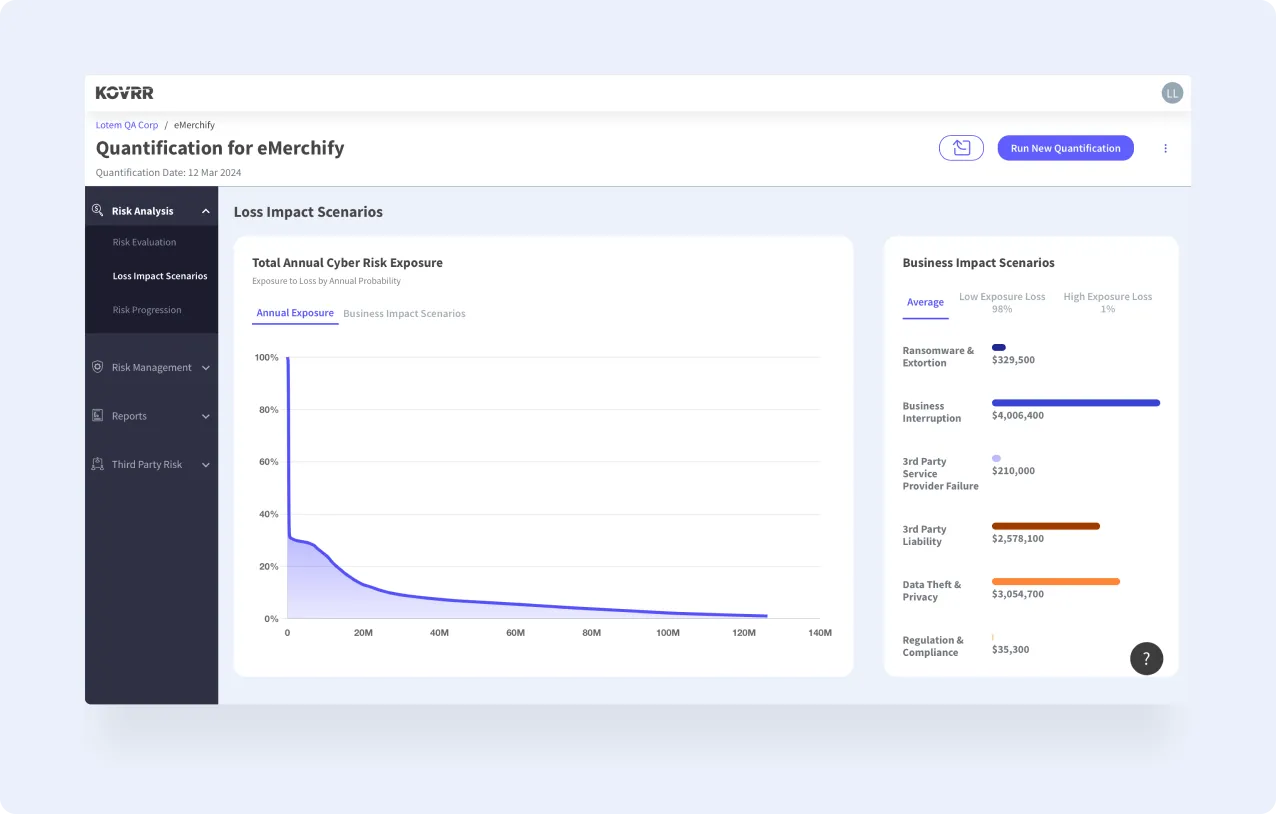
Task: Click the Run New Quantification button
Action: point(1065,147)
